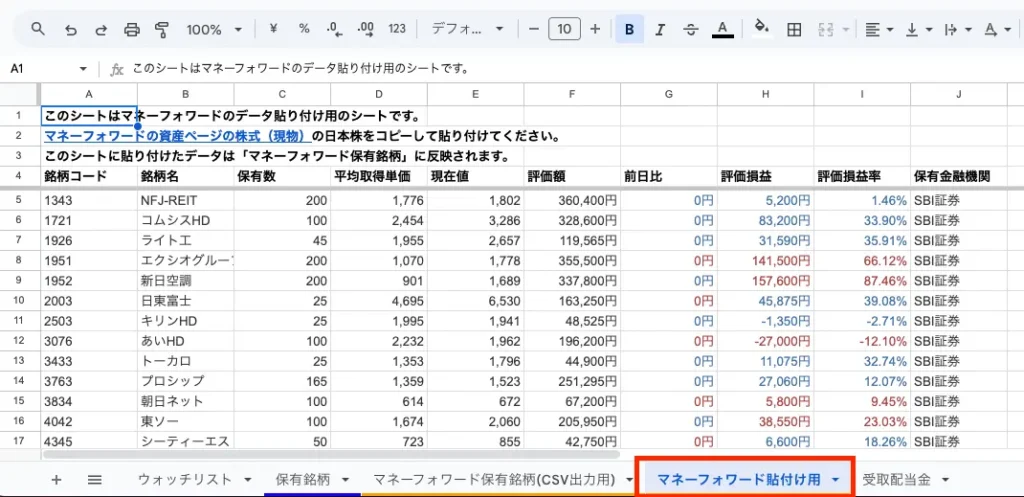Viewport: 1024px width, 497px height.
Task: Open more number formats 123
Action: (396, 29)
